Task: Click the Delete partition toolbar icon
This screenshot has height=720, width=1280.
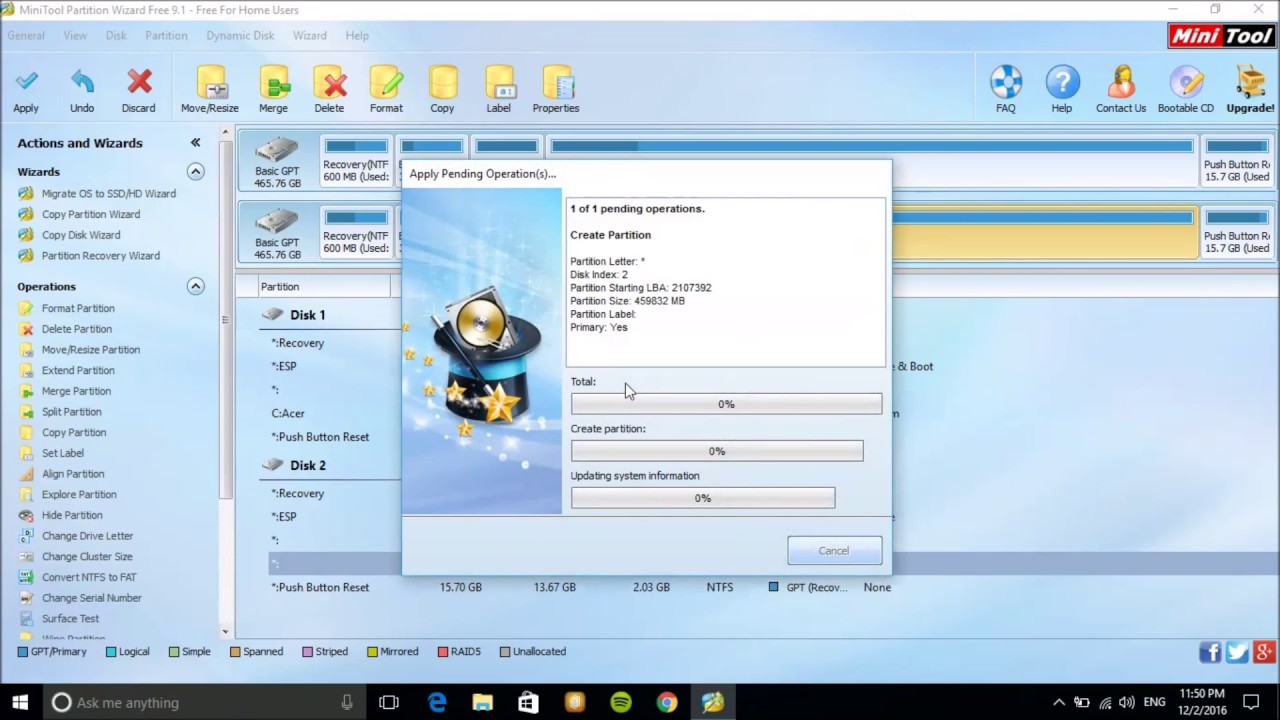Action: click(x=329, y=82)
